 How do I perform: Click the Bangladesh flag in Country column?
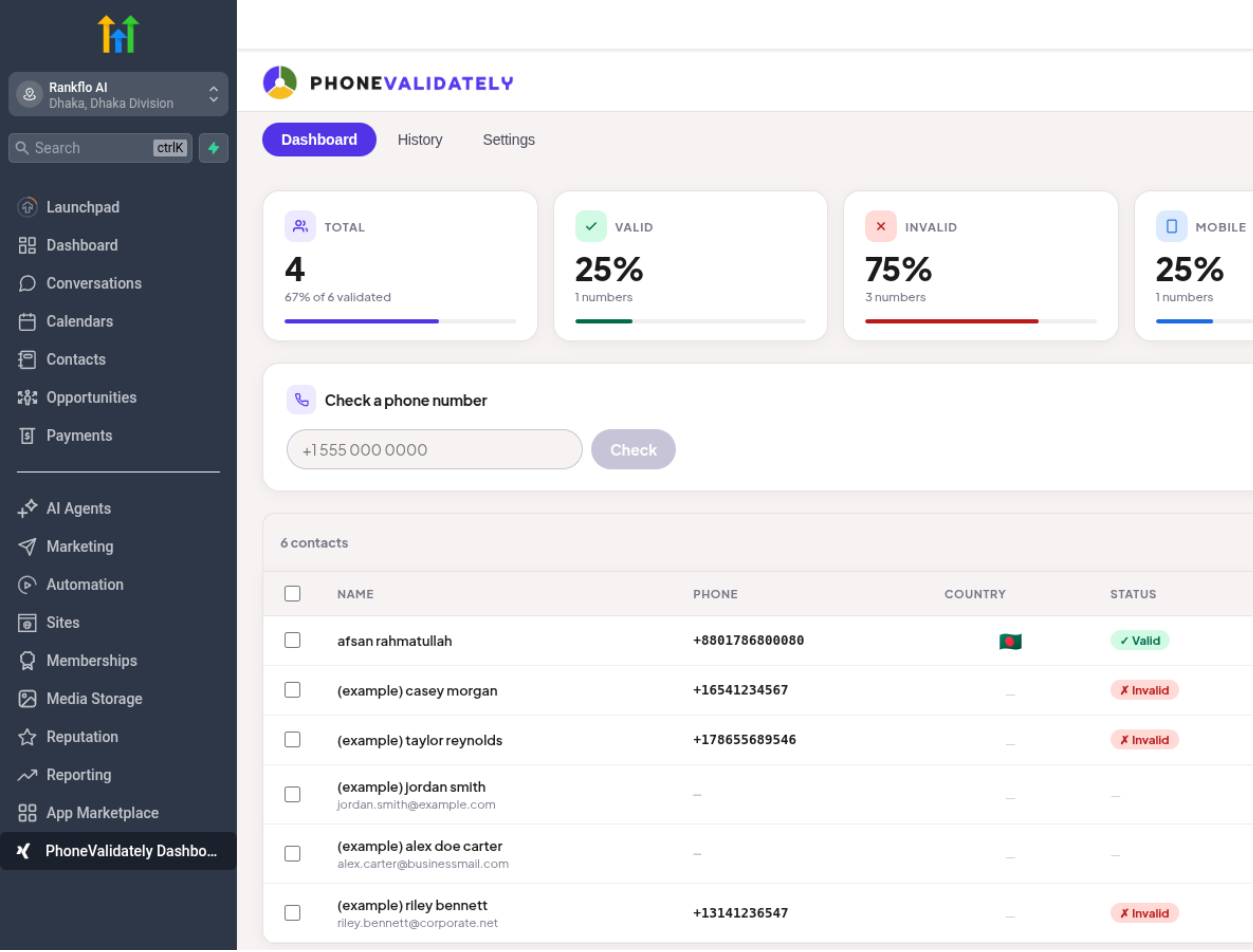[1010, 641]
